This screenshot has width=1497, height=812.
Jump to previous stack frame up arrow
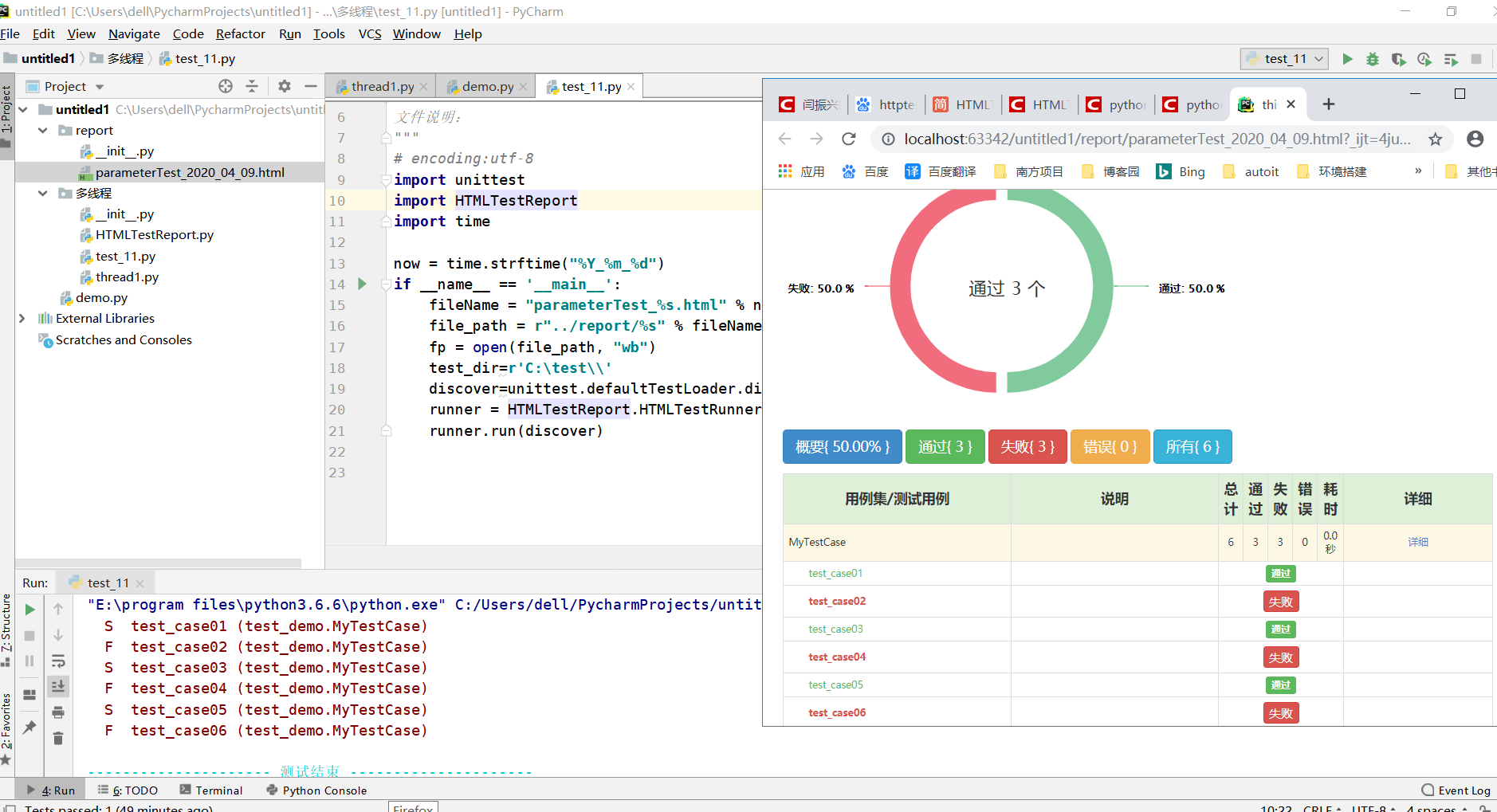[x=58, y=610]
